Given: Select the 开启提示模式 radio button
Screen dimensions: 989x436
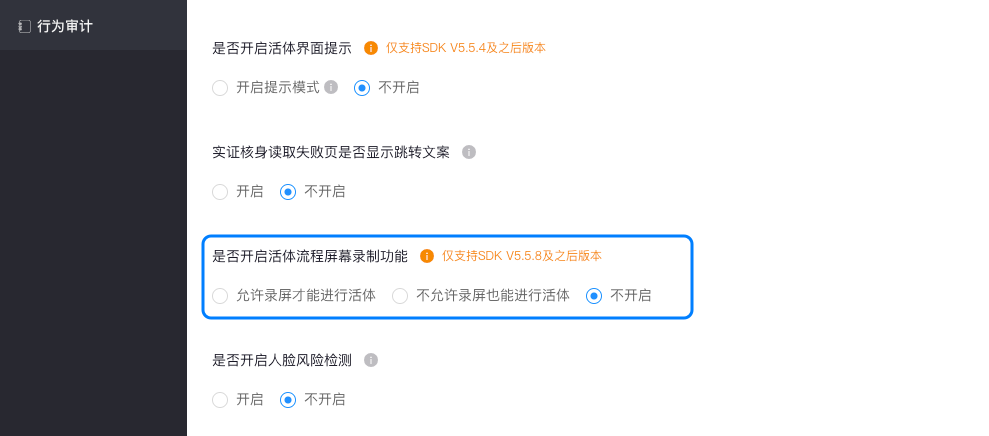Looking at the screenshot, I should point(220,88).
